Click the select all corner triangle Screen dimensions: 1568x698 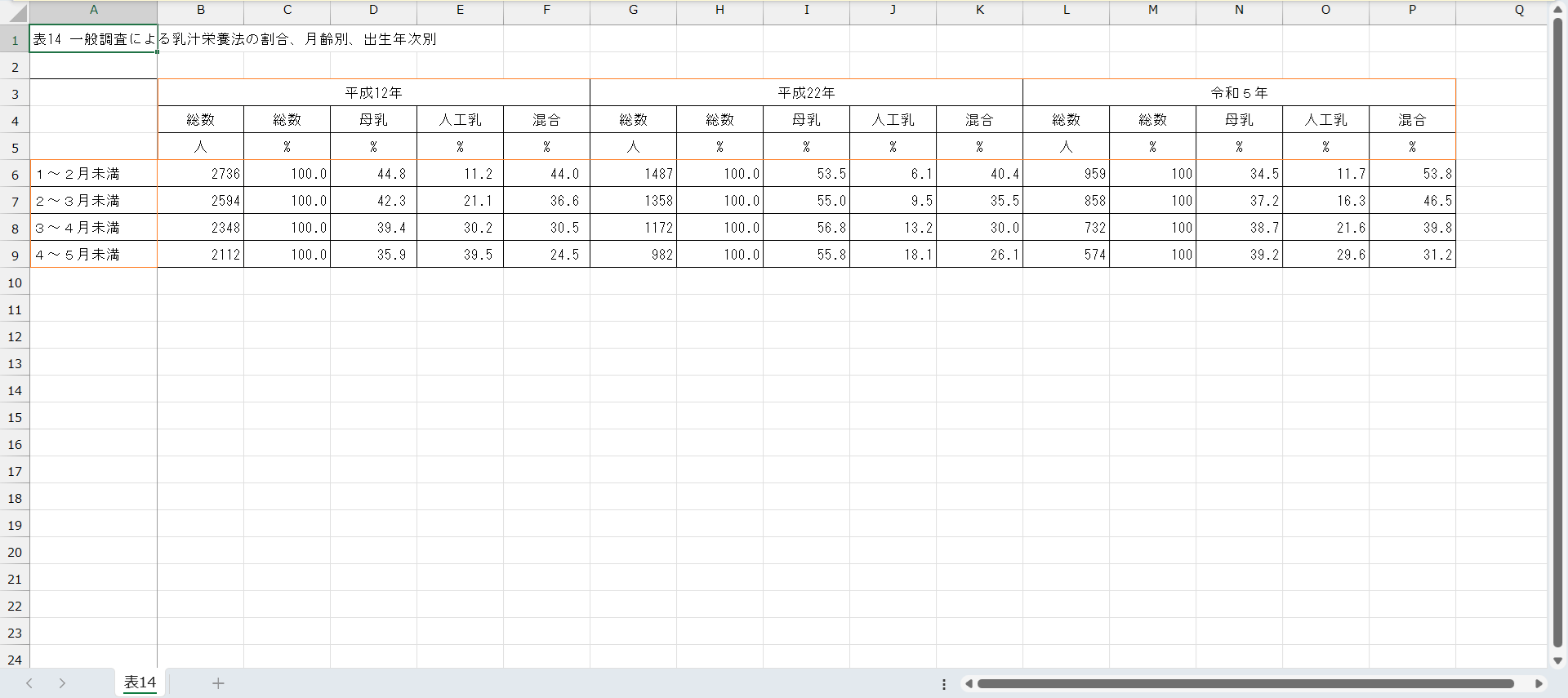pos(17,12)
